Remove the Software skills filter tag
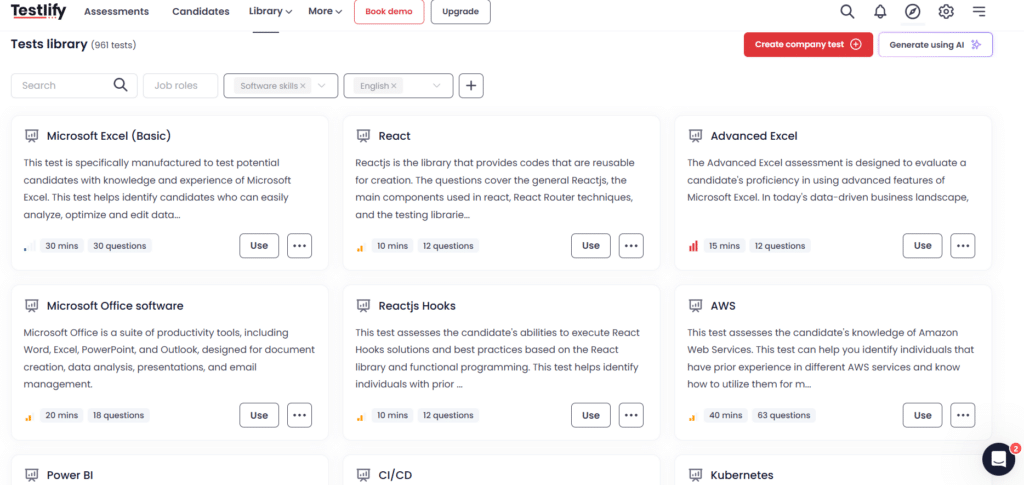The image size is (1024, 485). 302,86
